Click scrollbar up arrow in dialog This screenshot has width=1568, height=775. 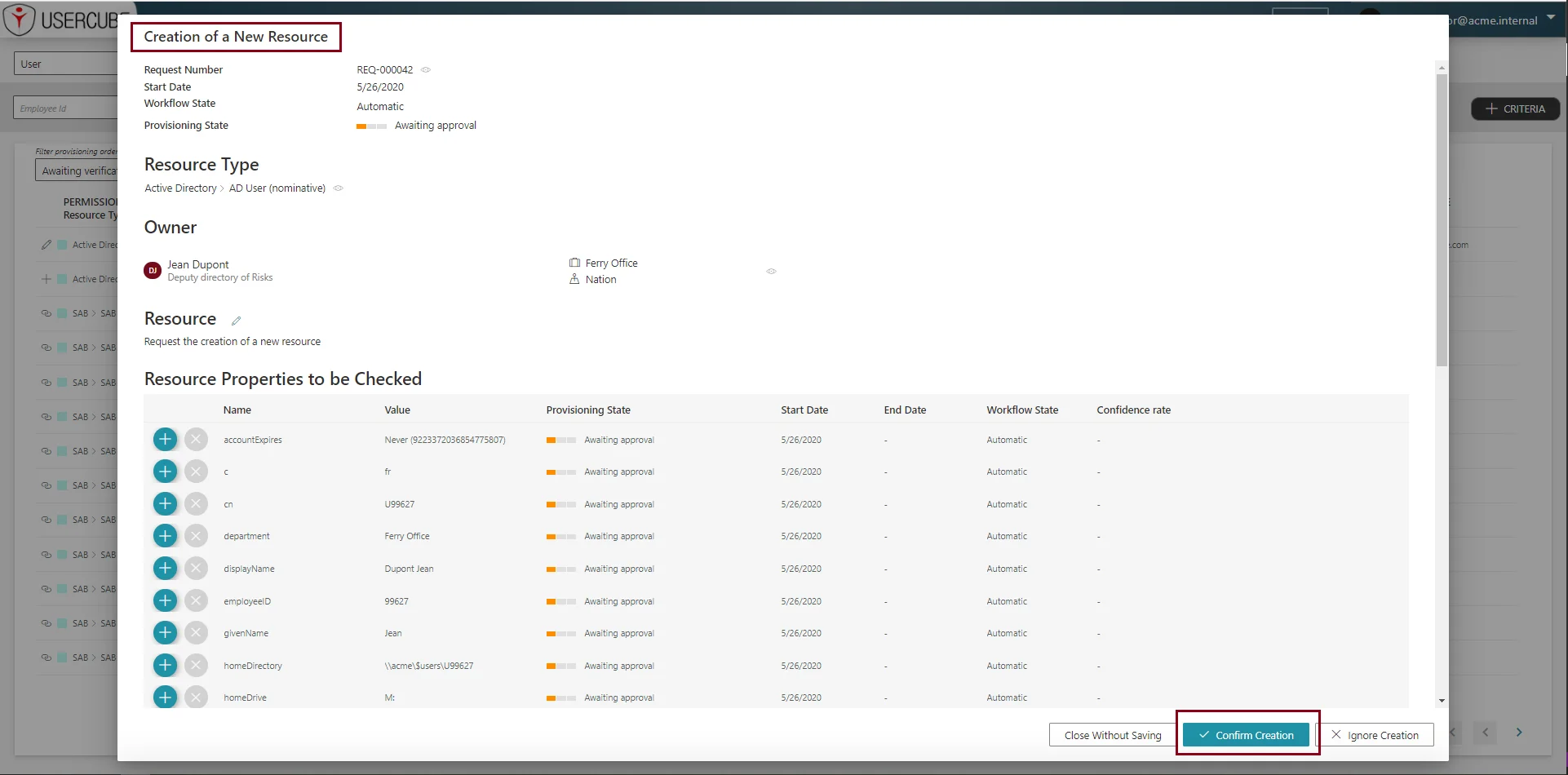(1442, 68)
